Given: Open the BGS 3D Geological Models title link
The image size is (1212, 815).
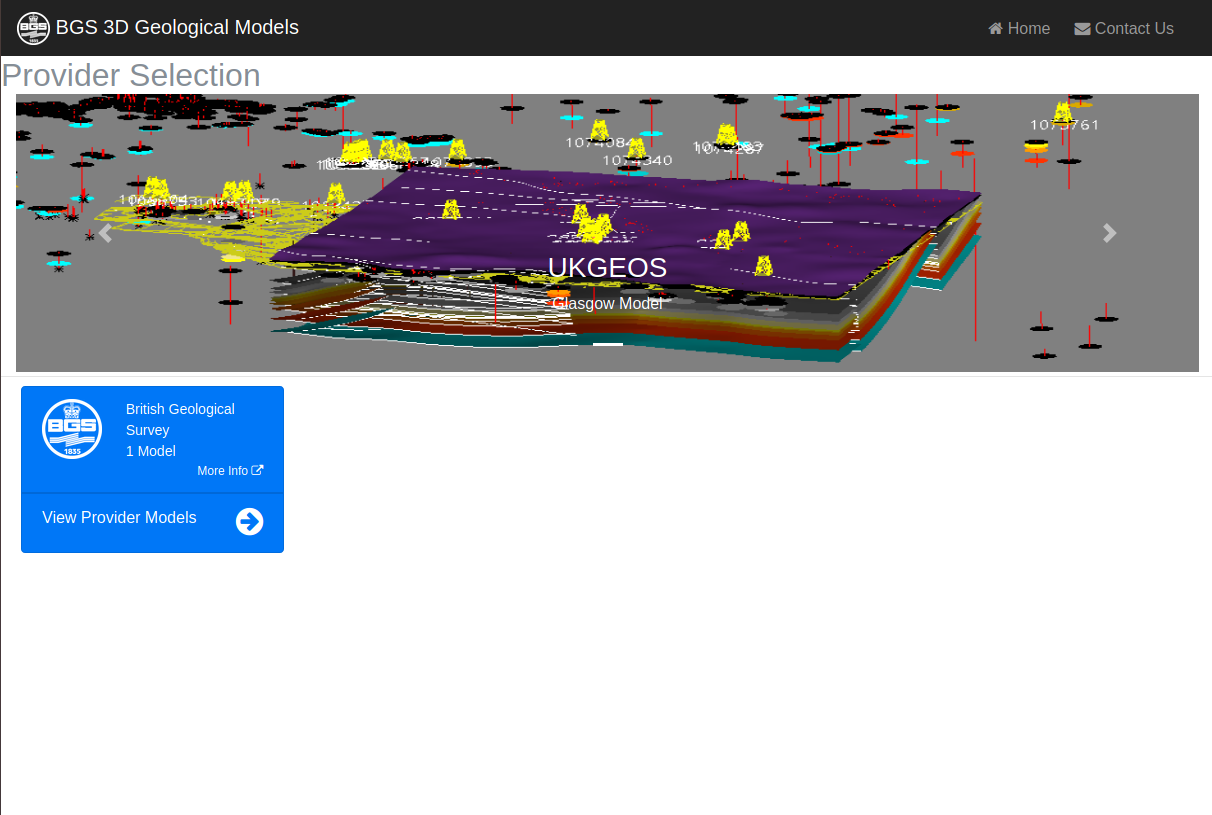Looking at the screenshot, I should pyautogui.click(x=177, y=28).
